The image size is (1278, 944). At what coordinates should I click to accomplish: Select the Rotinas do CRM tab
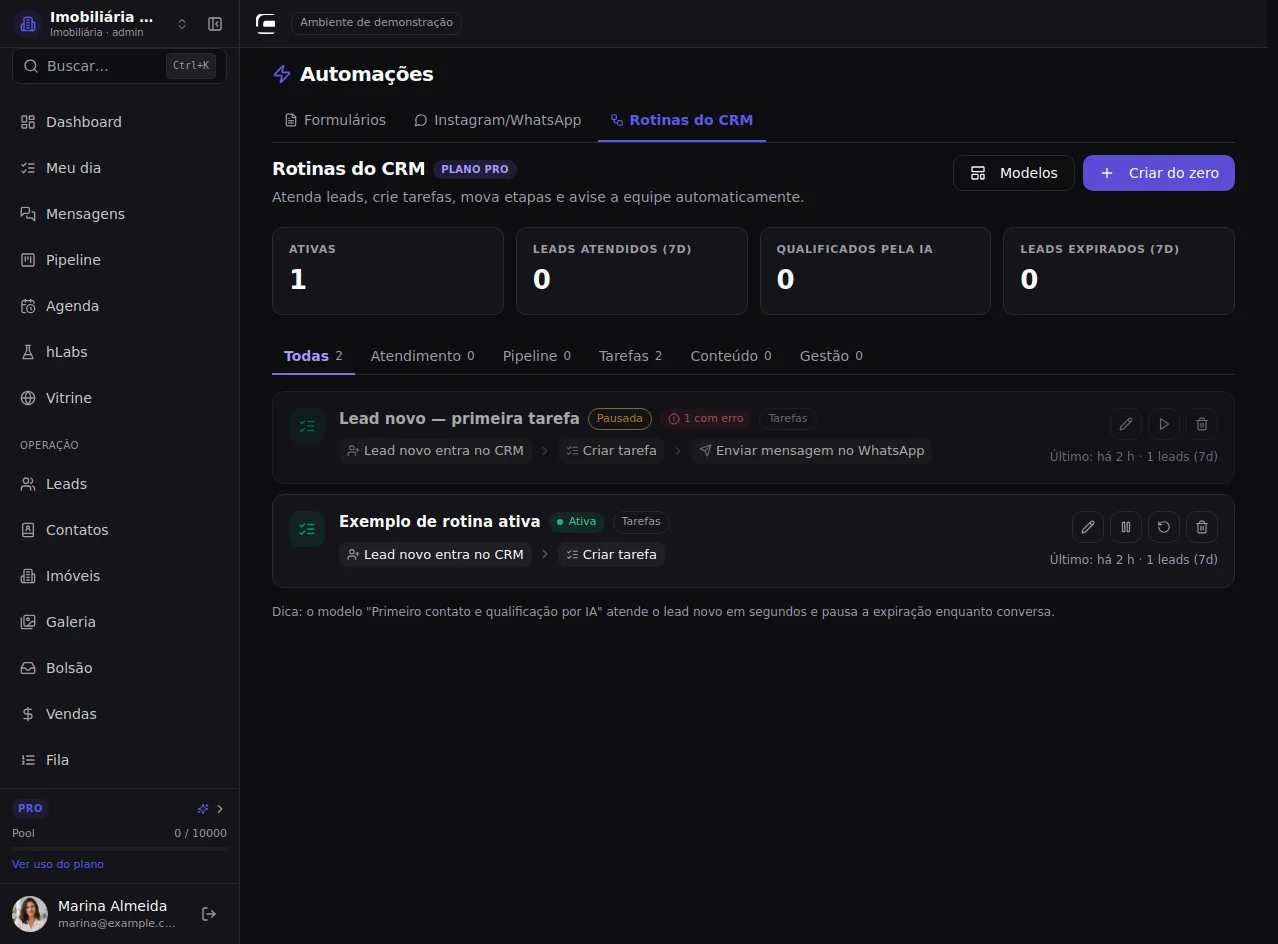click(682, 120)
